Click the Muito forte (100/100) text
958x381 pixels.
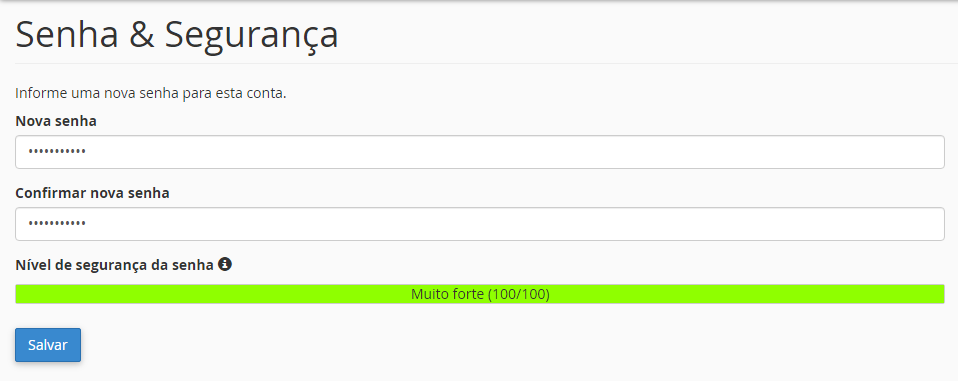coord(480,294)
